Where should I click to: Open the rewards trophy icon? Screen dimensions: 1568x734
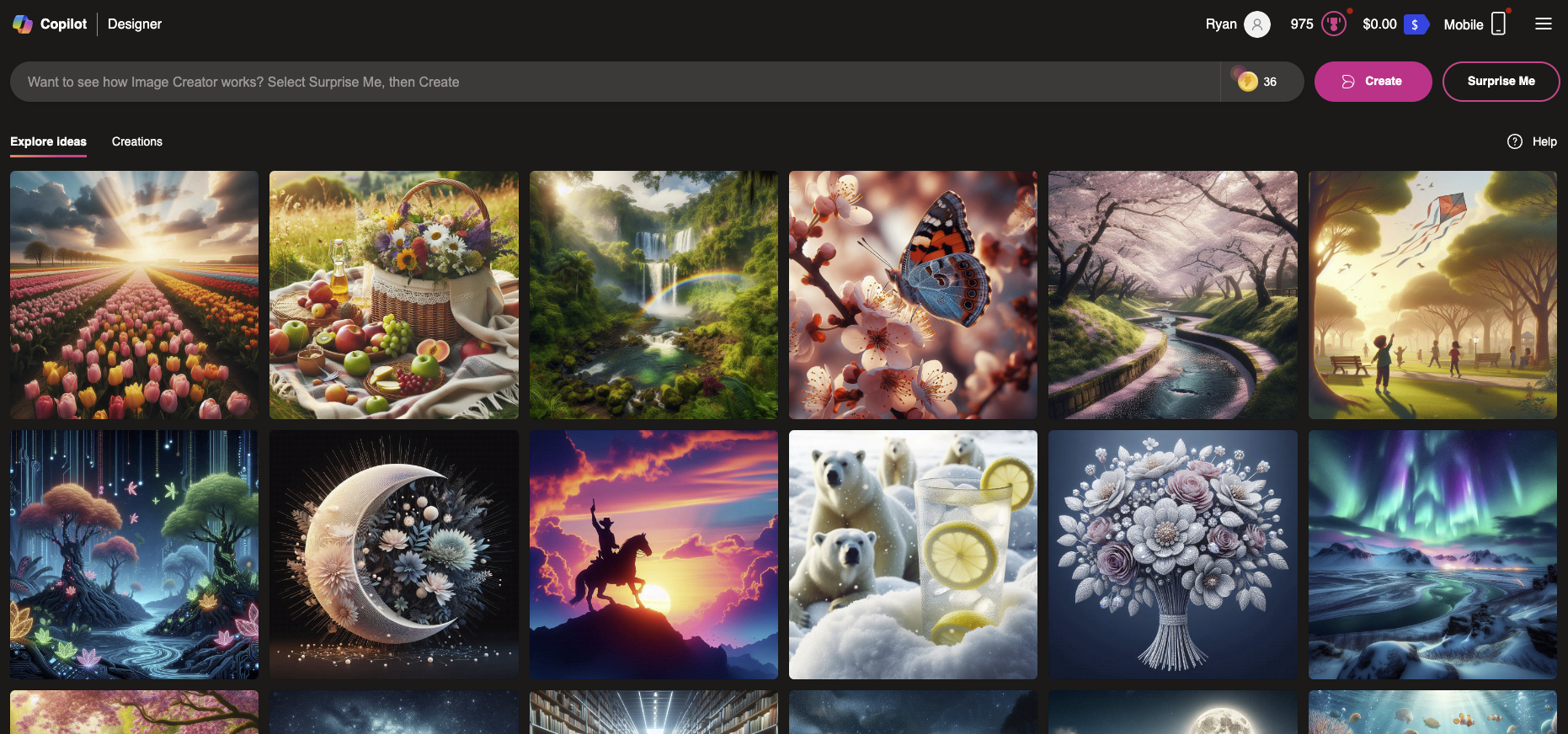(x=1333, y=24)
